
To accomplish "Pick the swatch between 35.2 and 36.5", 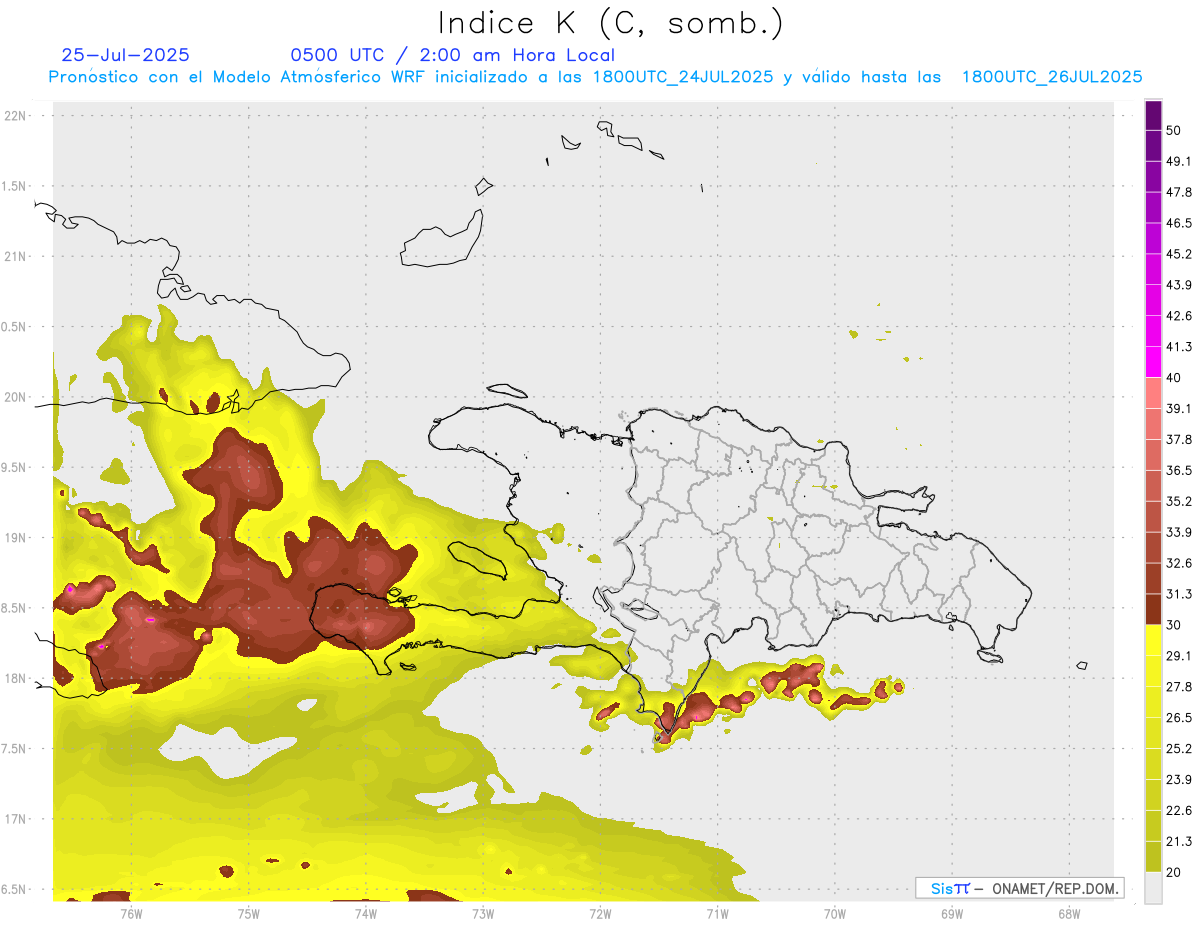I will [1153, 486].
